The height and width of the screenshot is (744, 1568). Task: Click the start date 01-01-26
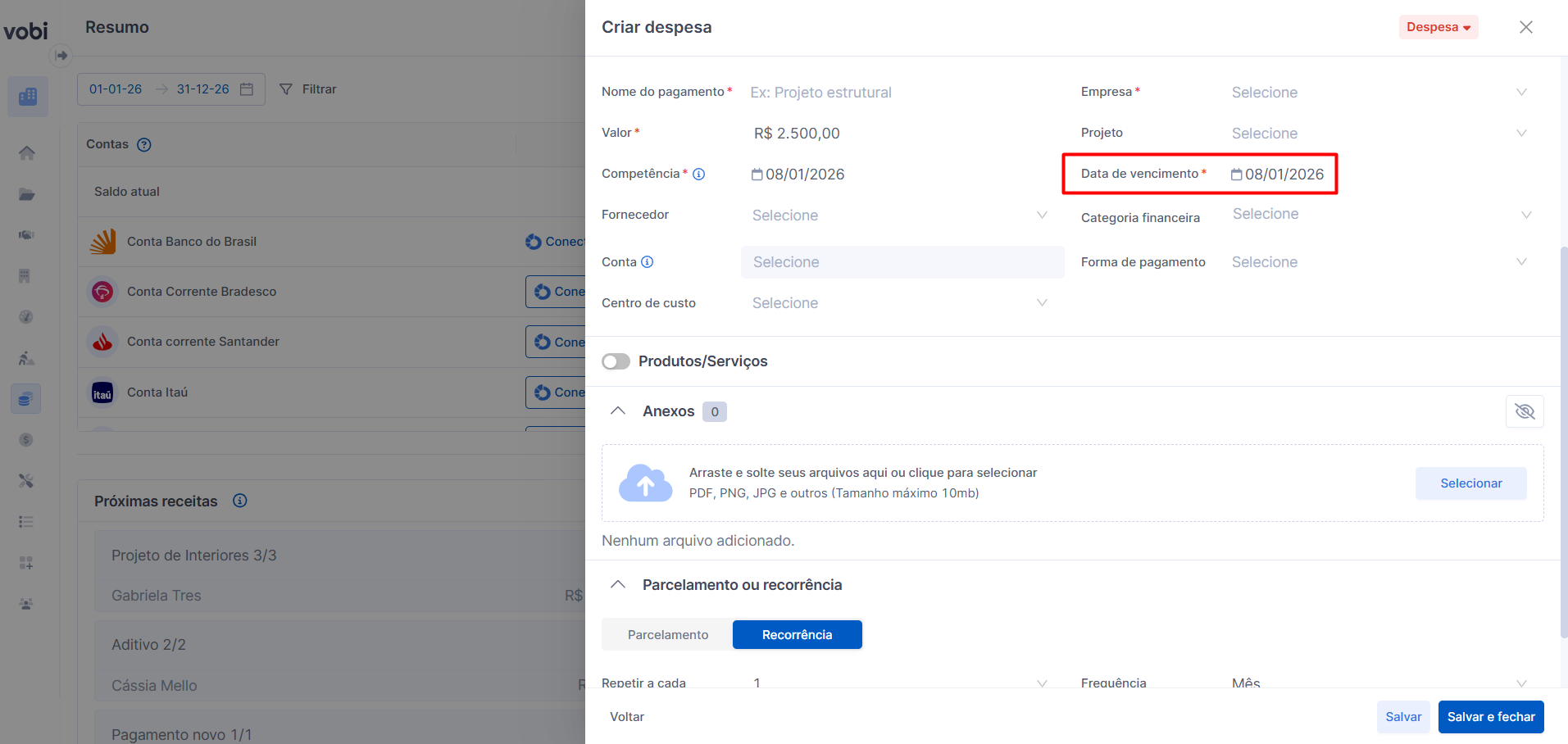tap(116, 89)
